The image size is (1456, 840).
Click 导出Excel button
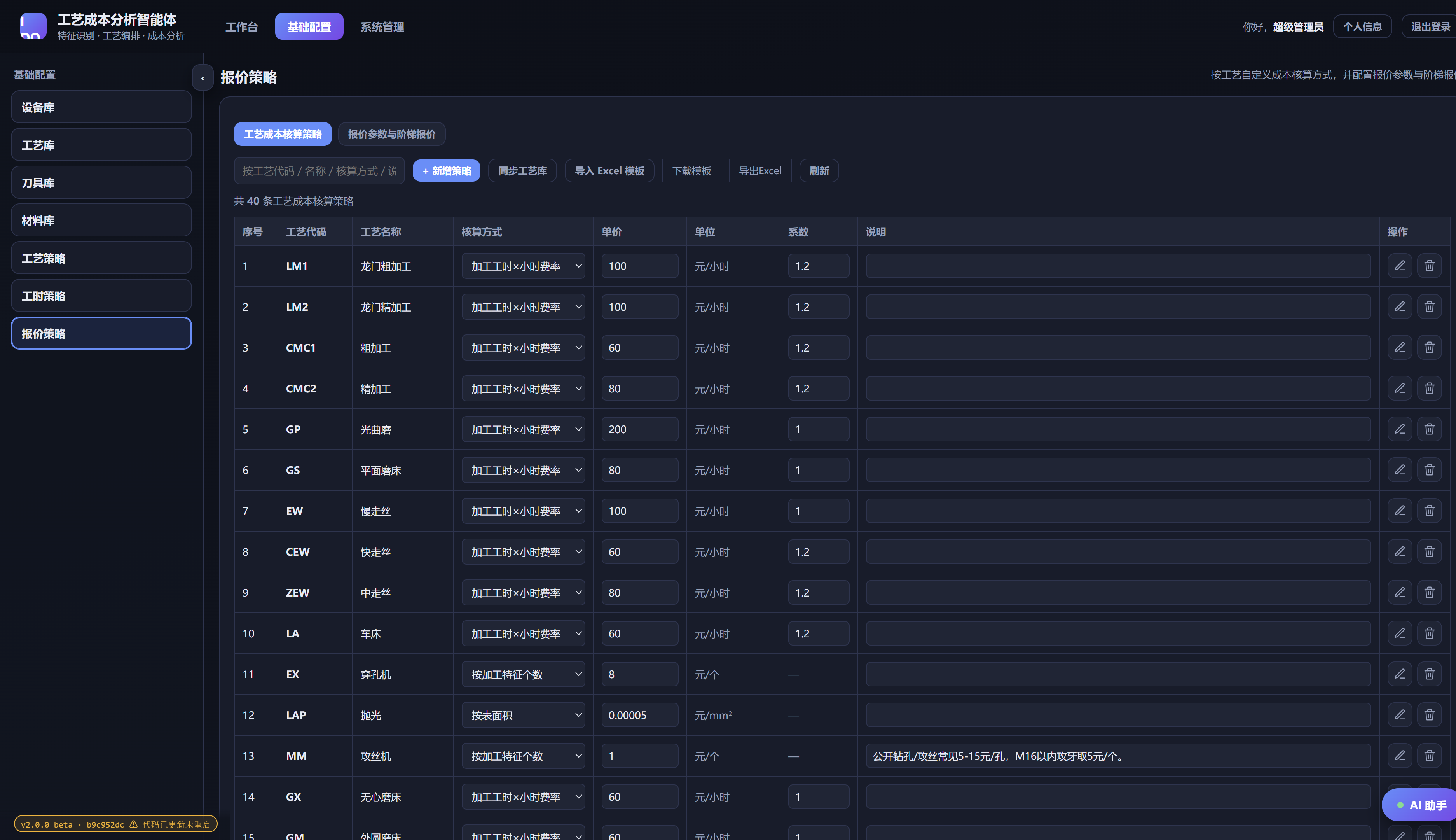pyautogui.click(x=760, y=171)
